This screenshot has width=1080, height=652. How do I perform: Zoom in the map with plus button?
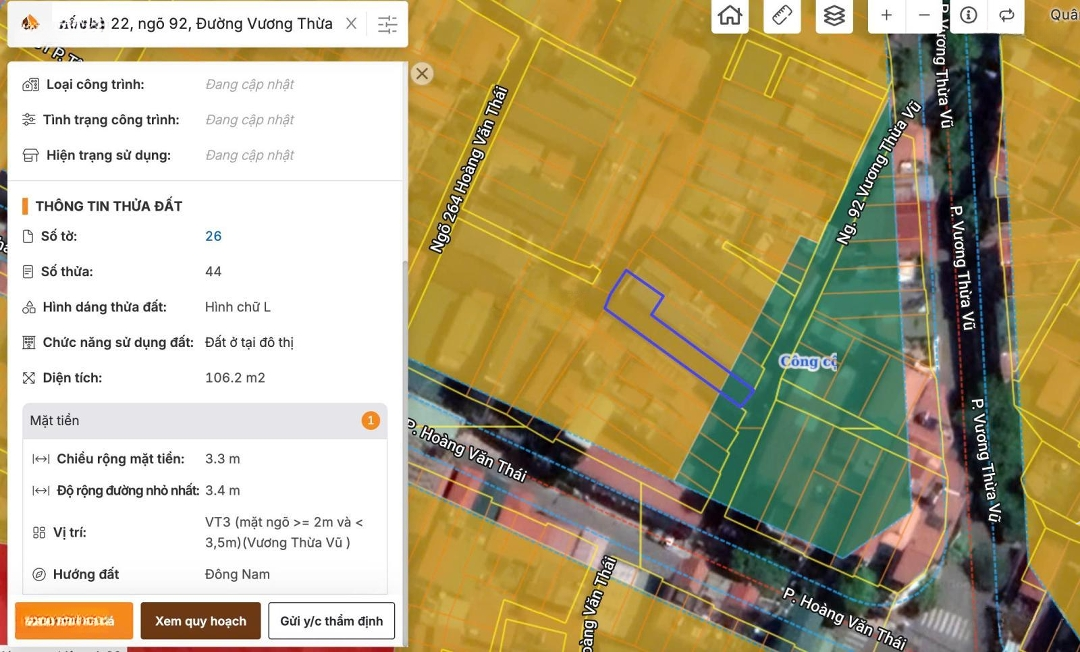pos(886,15)
